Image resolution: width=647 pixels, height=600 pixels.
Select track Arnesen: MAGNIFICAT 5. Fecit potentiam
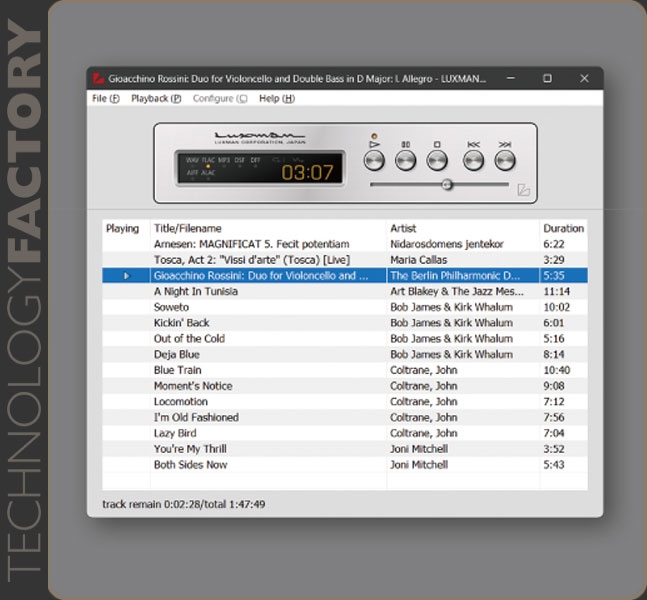(345, 244)
